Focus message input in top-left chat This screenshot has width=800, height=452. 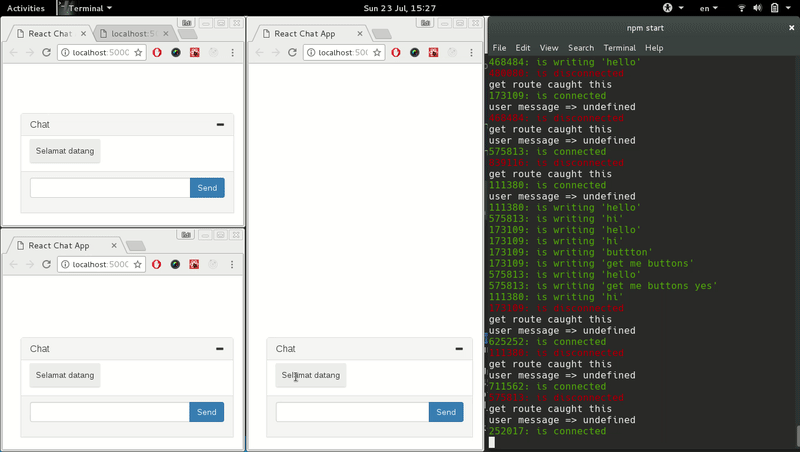[x=110, y=188]
